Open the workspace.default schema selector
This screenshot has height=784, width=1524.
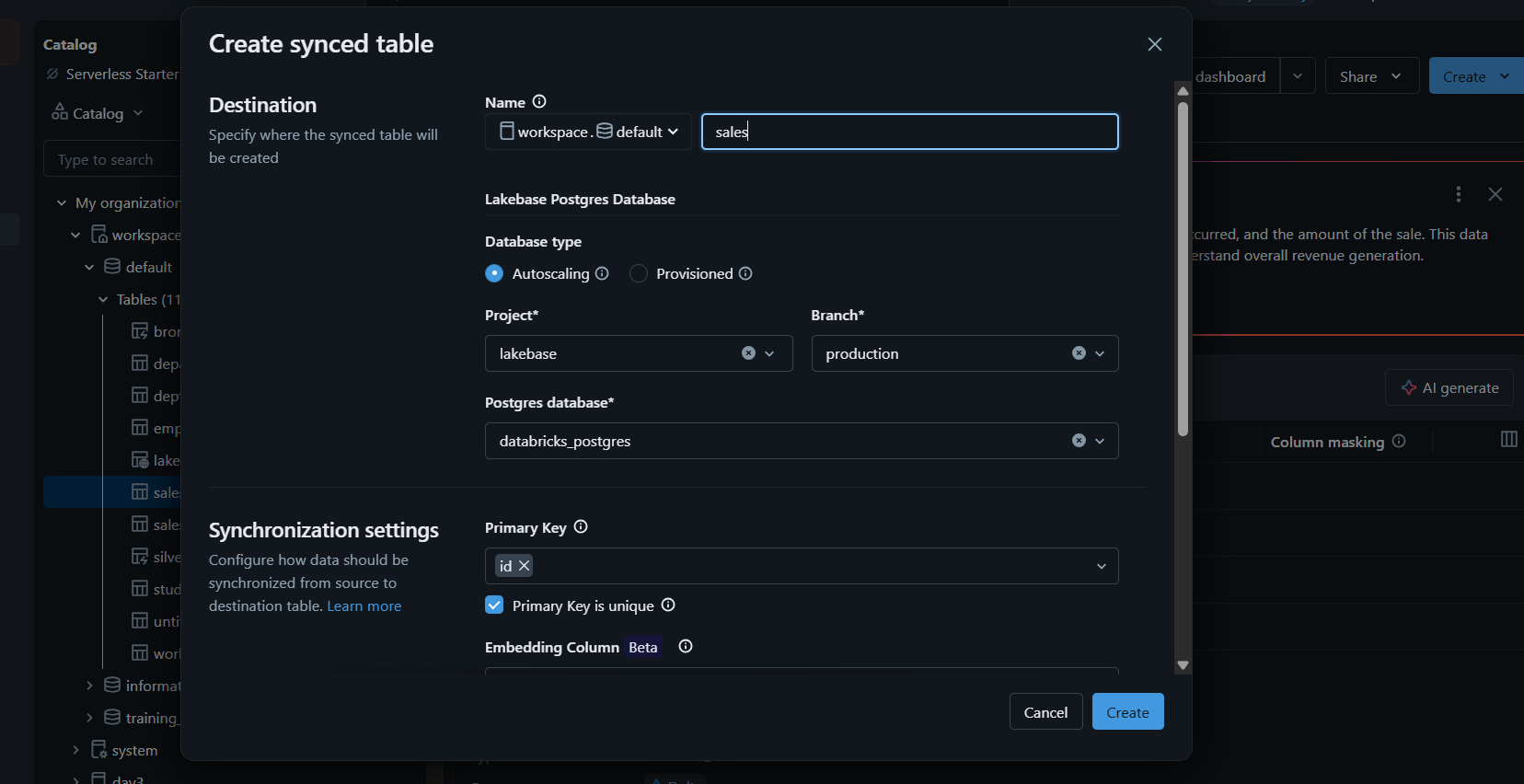588,132
